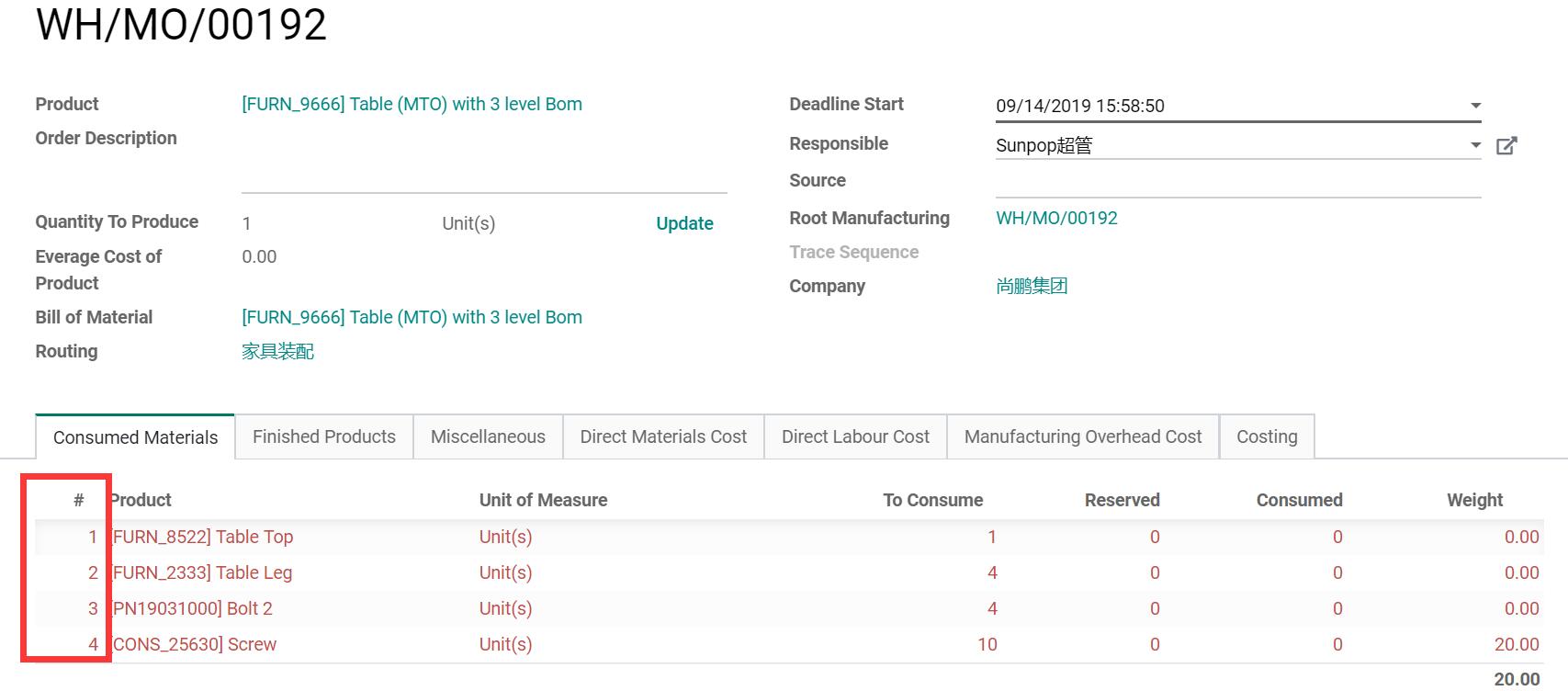Open the Company link 尚鹏集团
Screen dimensions: 1568x691
coord(1032,286)
